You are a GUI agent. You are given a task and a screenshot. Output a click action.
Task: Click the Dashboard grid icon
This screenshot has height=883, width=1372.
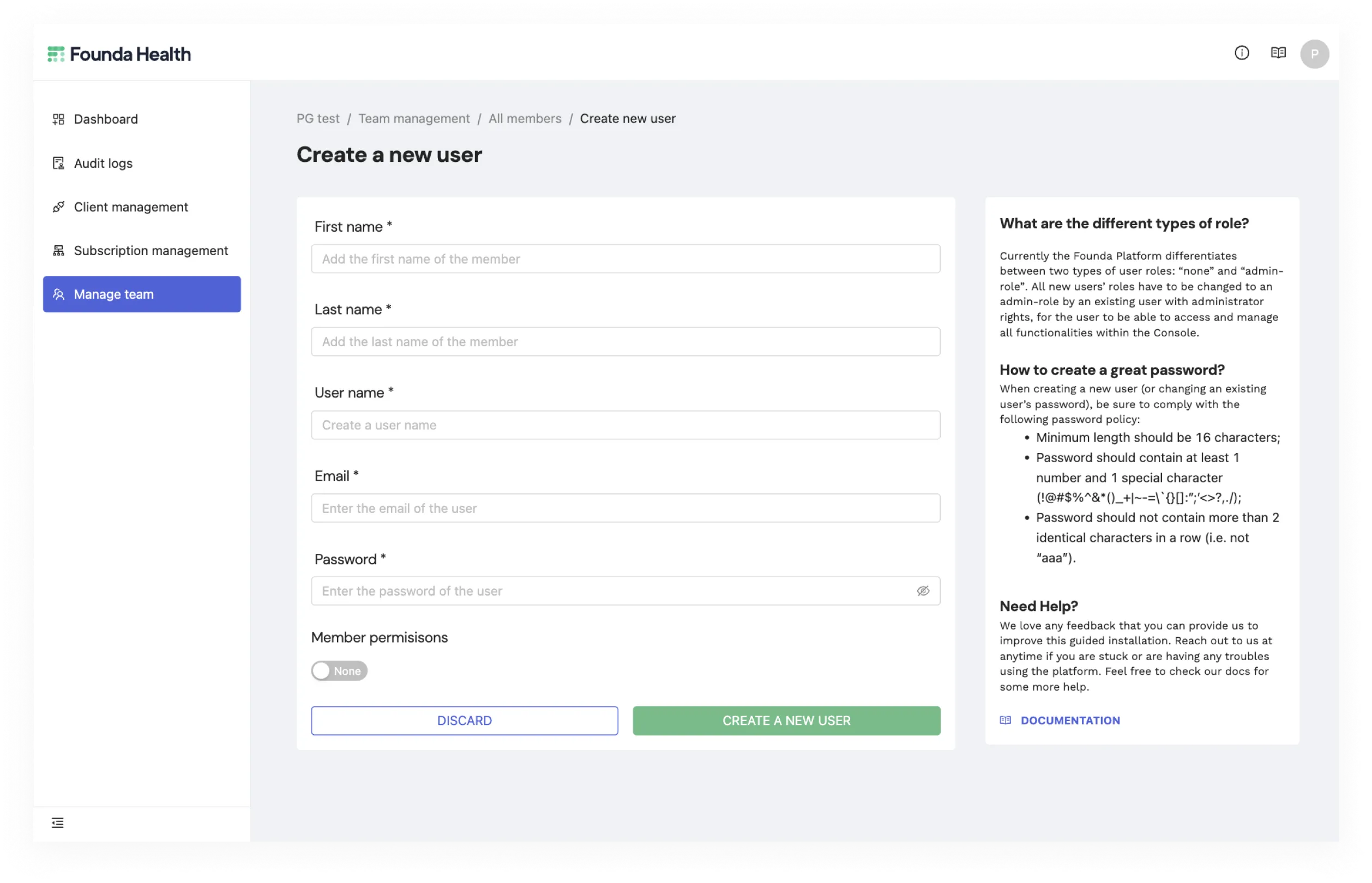[58, 119]
